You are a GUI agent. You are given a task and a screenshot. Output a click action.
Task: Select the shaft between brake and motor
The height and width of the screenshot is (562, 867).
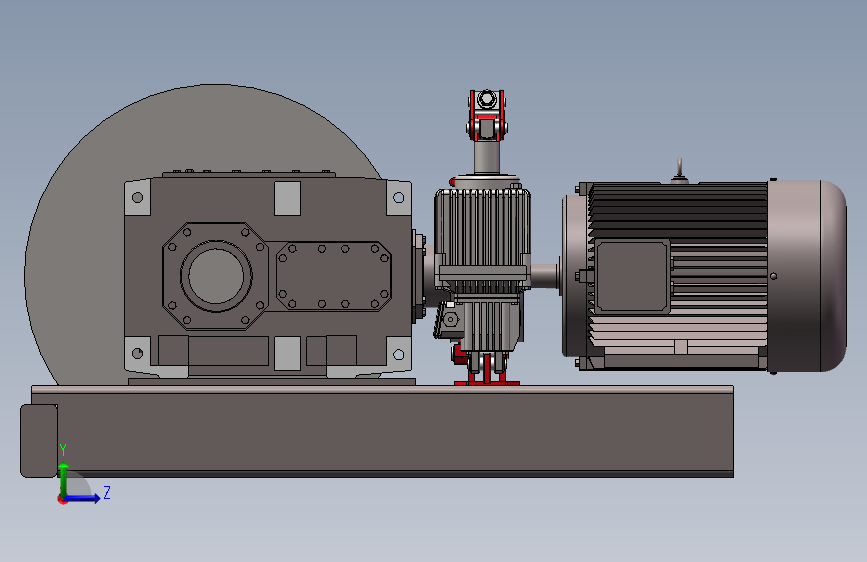544,276
